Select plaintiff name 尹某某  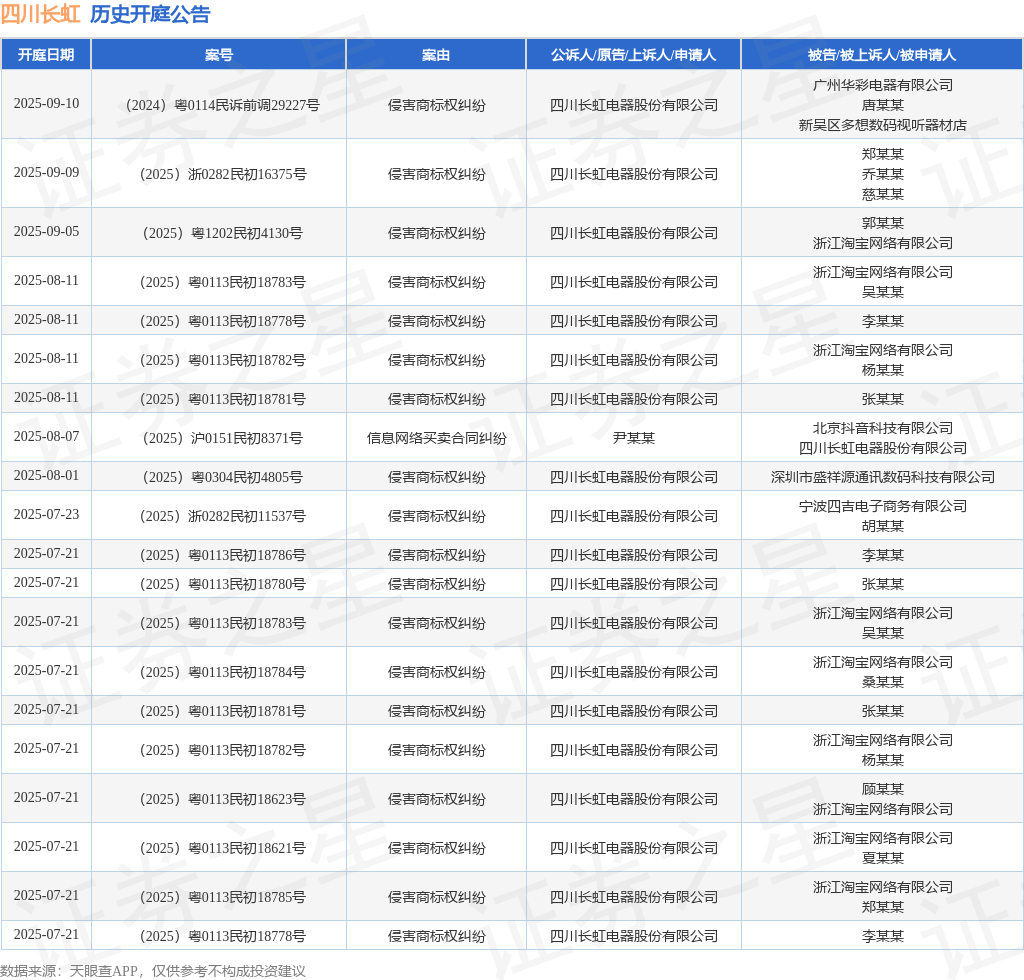click(633, 438)
